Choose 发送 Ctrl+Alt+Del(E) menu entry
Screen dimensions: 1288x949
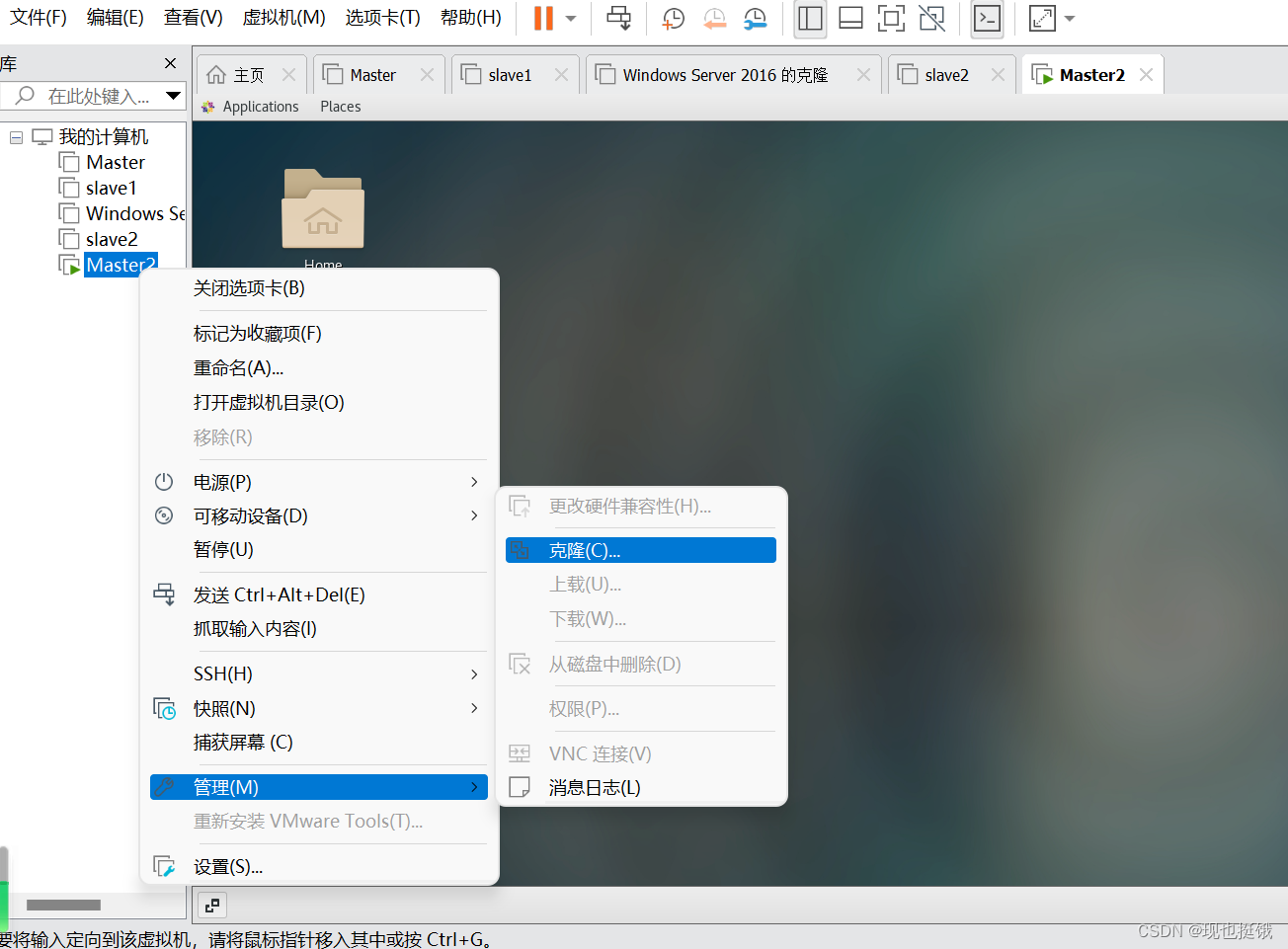(x=319, y=594)
